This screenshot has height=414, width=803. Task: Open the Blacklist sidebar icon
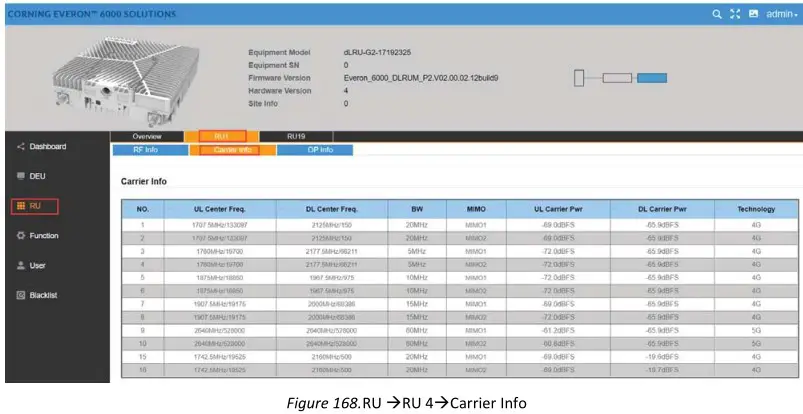[20, 295]
